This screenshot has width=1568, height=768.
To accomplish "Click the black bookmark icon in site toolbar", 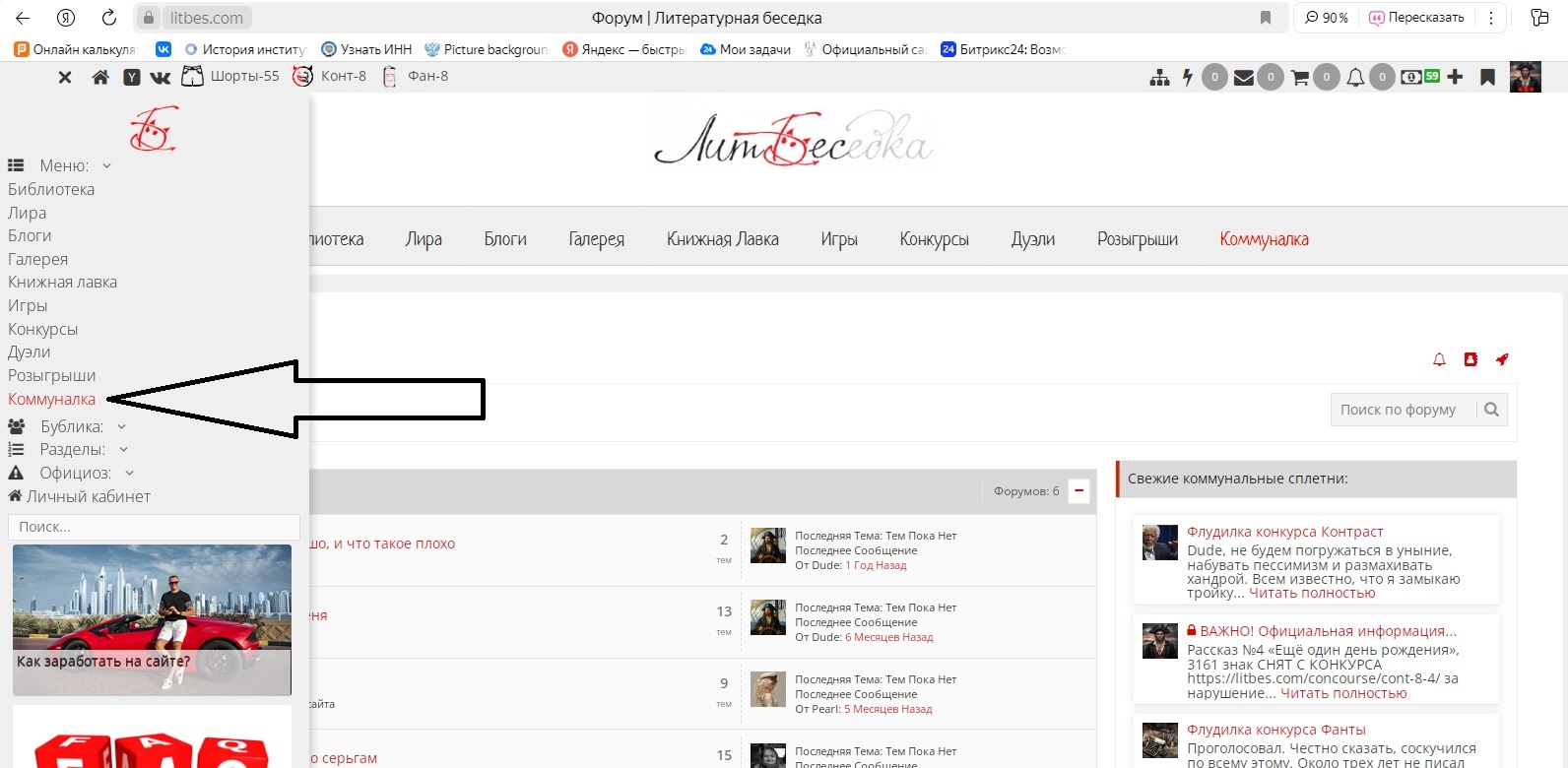I will (1487, 77).
